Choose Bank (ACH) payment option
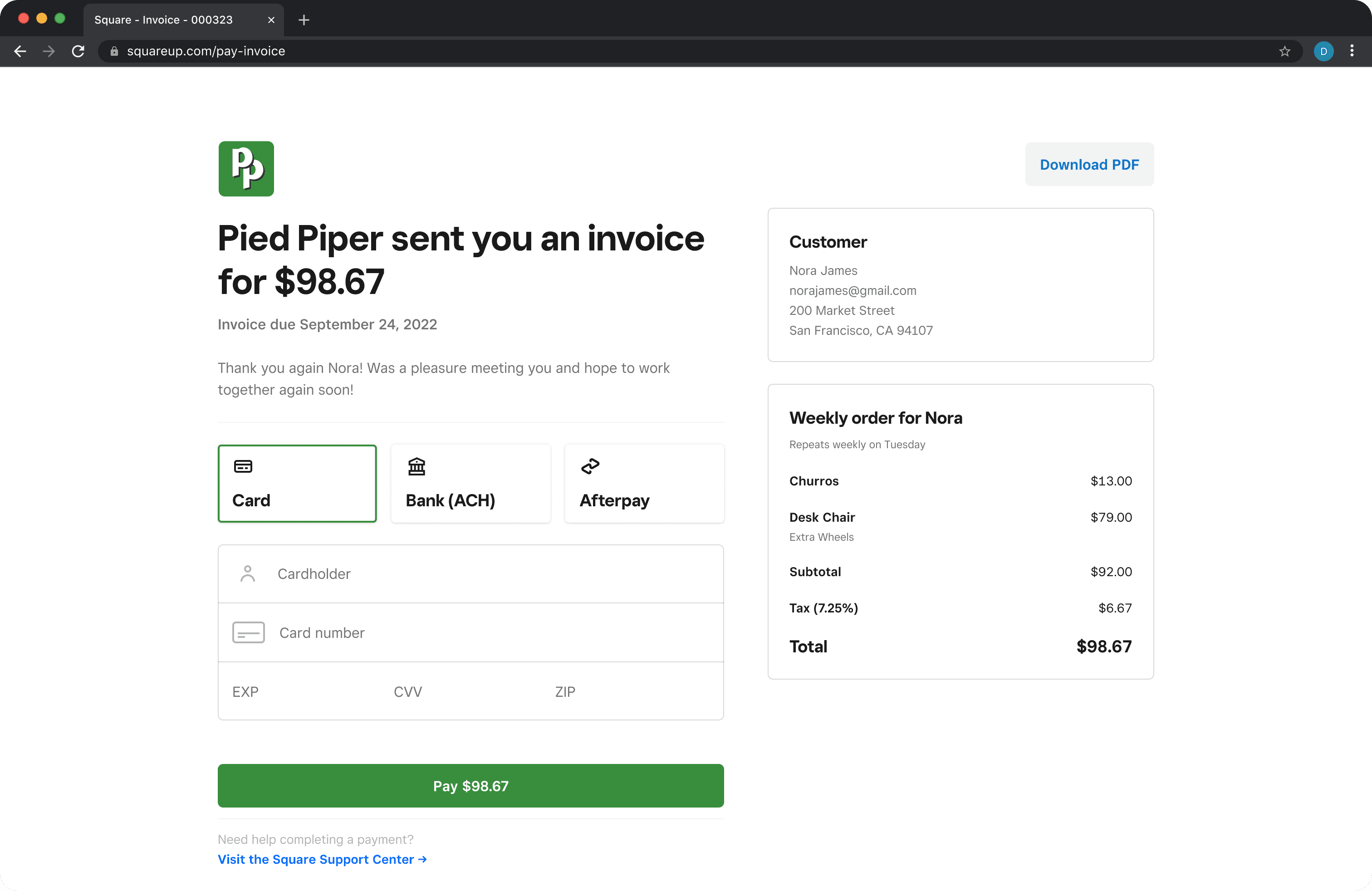1372x891 pixels. [470, 483]
